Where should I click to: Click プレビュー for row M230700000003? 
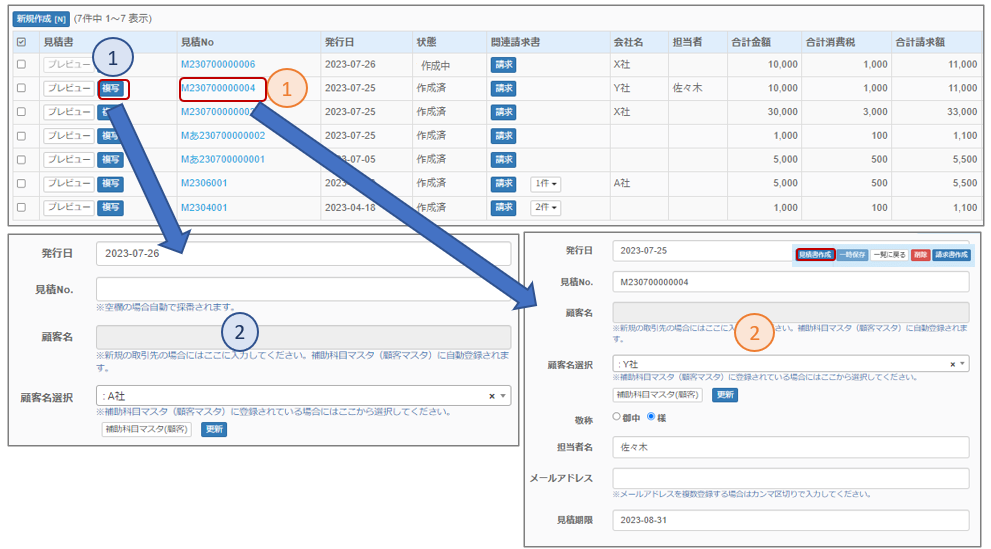(69, 112)
